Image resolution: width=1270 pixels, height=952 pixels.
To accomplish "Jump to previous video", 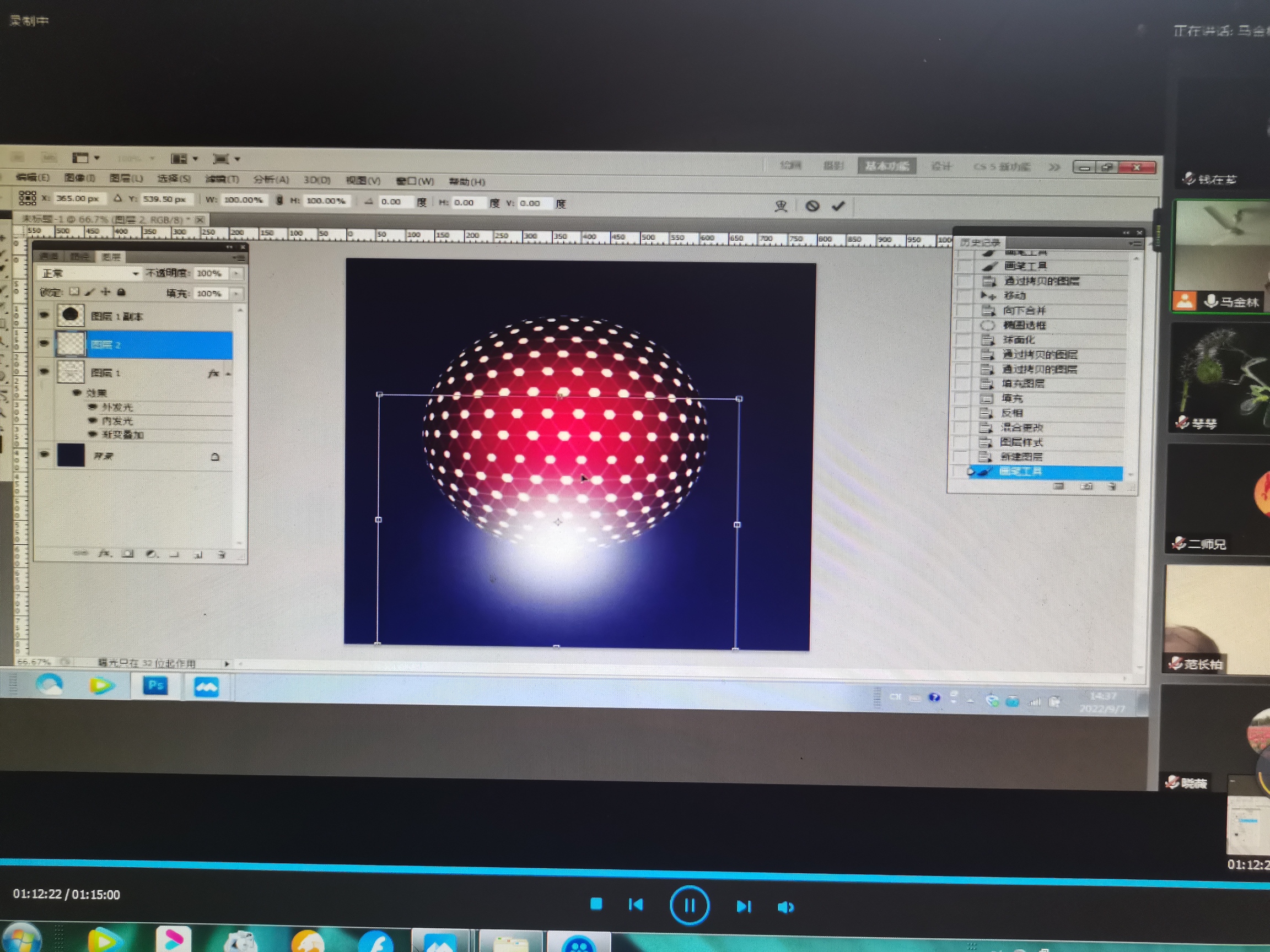I will click(x=636, y=905).
